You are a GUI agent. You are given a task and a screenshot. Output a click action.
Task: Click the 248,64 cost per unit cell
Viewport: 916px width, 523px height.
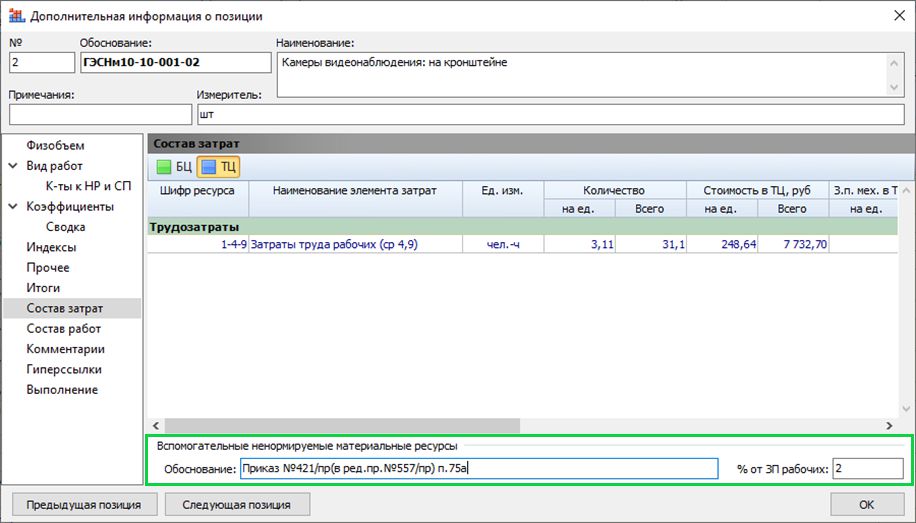point(722,244)
